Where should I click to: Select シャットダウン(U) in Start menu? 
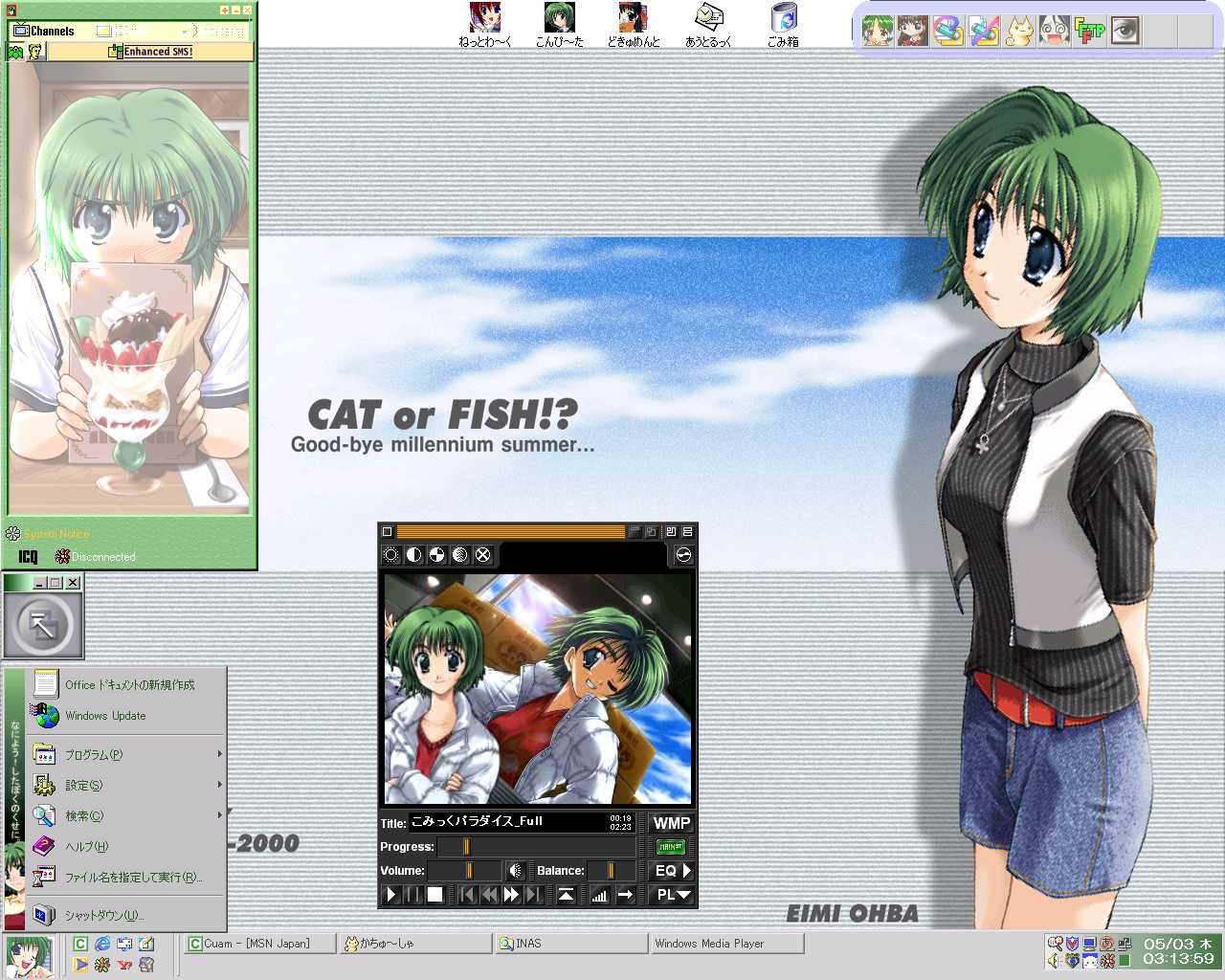[x=126, y=915]
